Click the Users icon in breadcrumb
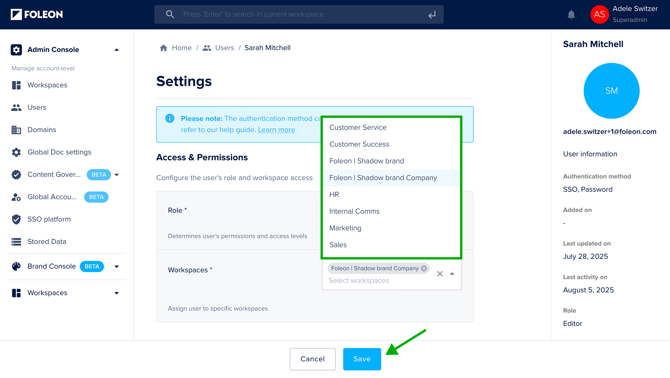The height and width of the screenshot is (378, 670). [207, 48]
